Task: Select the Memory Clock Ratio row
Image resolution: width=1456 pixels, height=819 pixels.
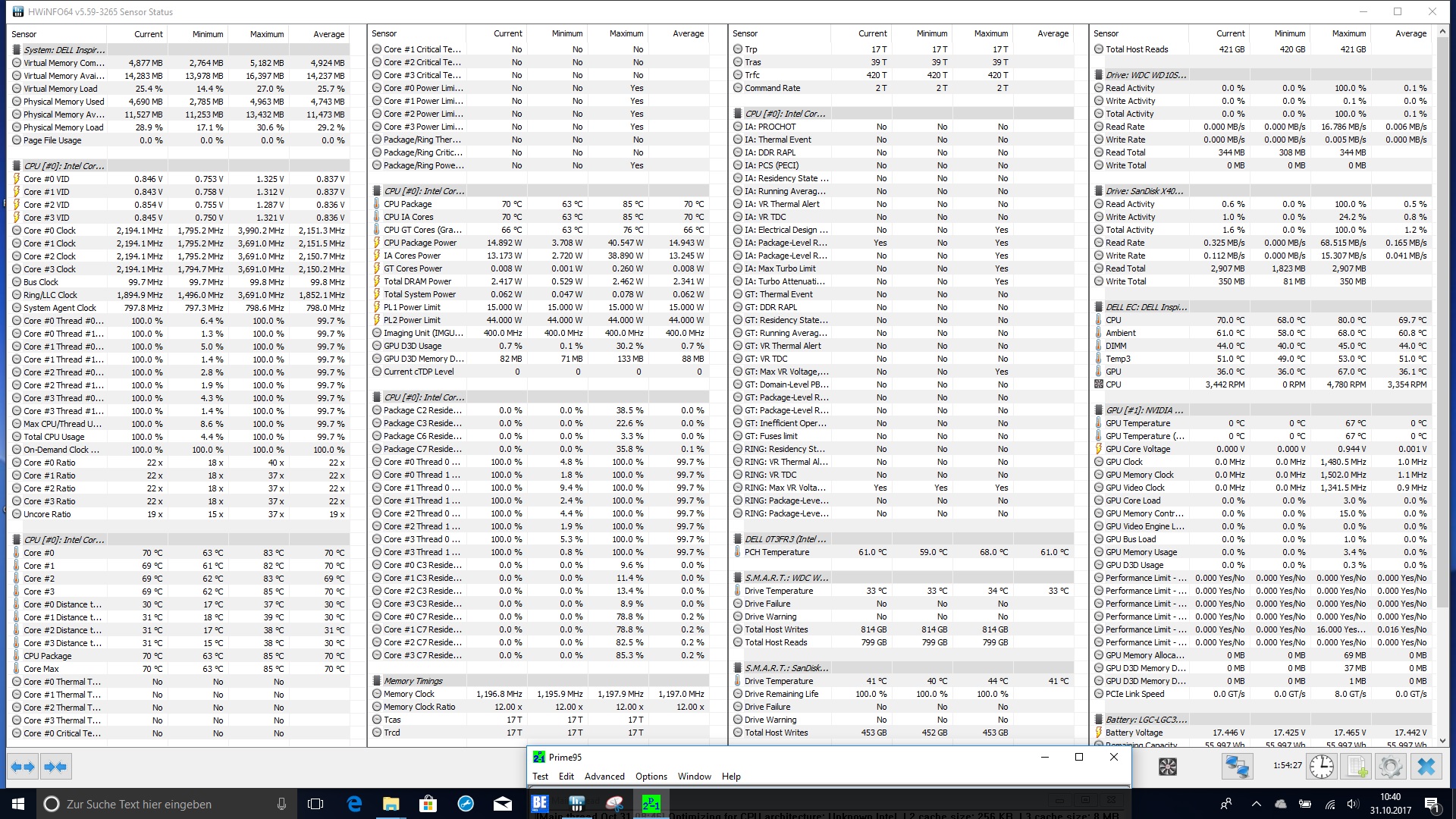Action: (541, 707)
